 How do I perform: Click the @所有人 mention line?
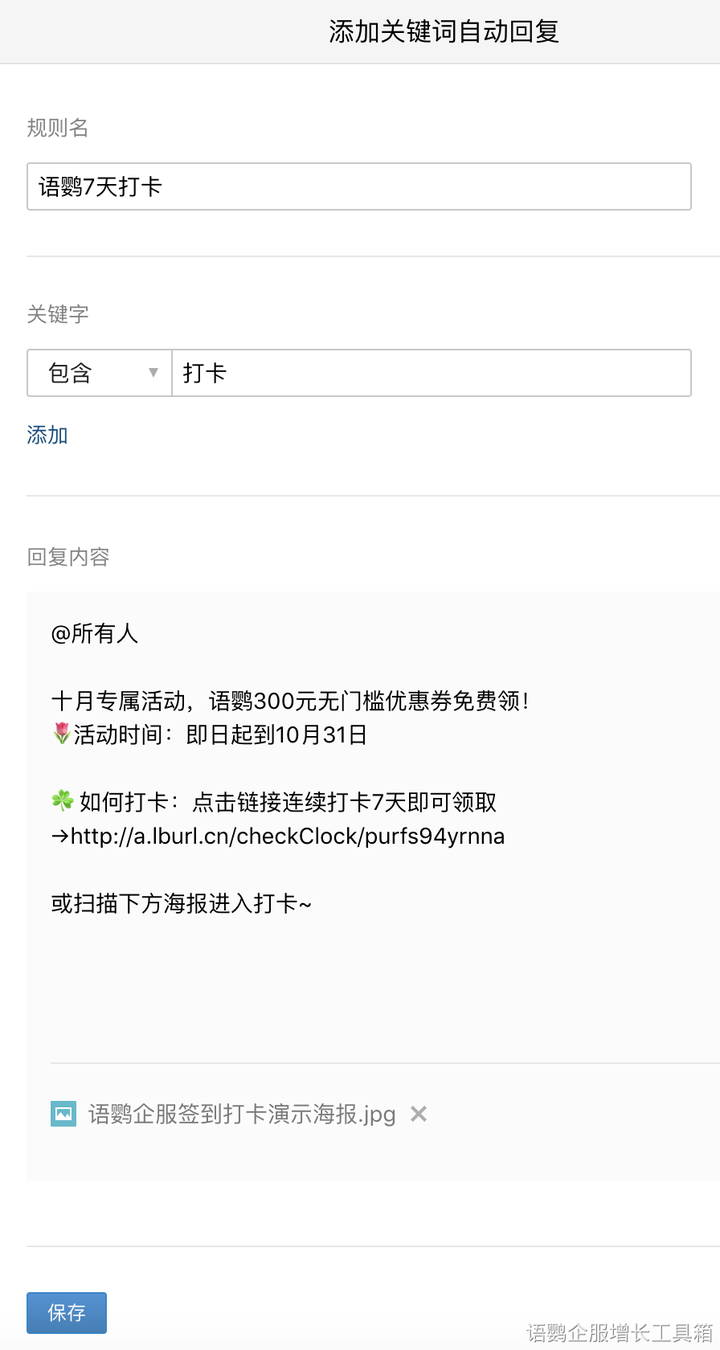click(x=95, y=633)
